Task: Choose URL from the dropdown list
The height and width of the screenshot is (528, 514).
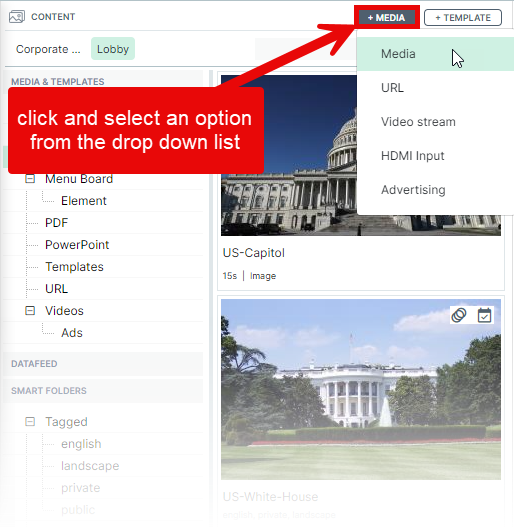Action: point(435,88)
